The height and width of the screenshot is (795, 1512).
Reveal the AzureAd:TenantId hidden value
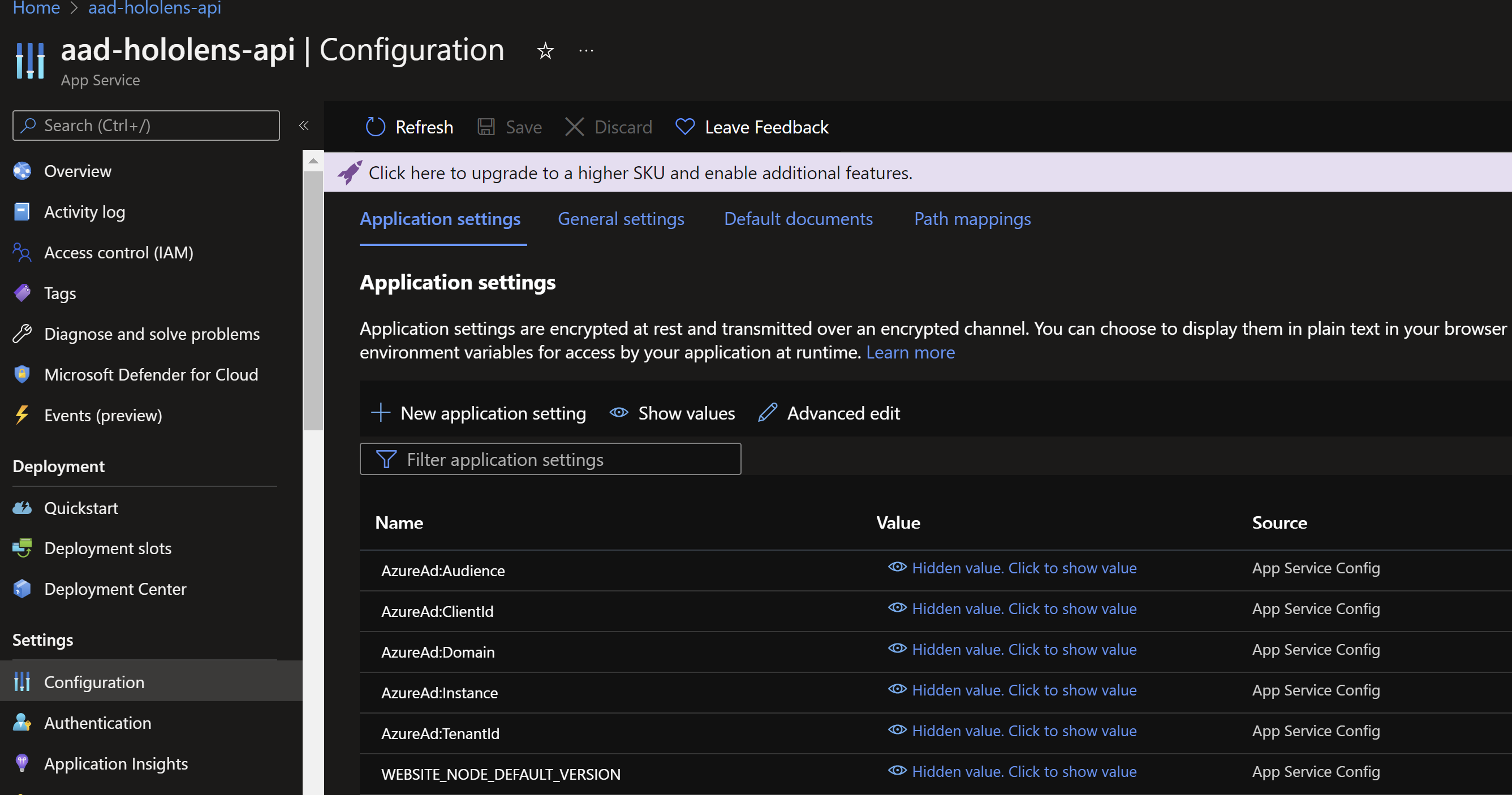coord(1013,731)
